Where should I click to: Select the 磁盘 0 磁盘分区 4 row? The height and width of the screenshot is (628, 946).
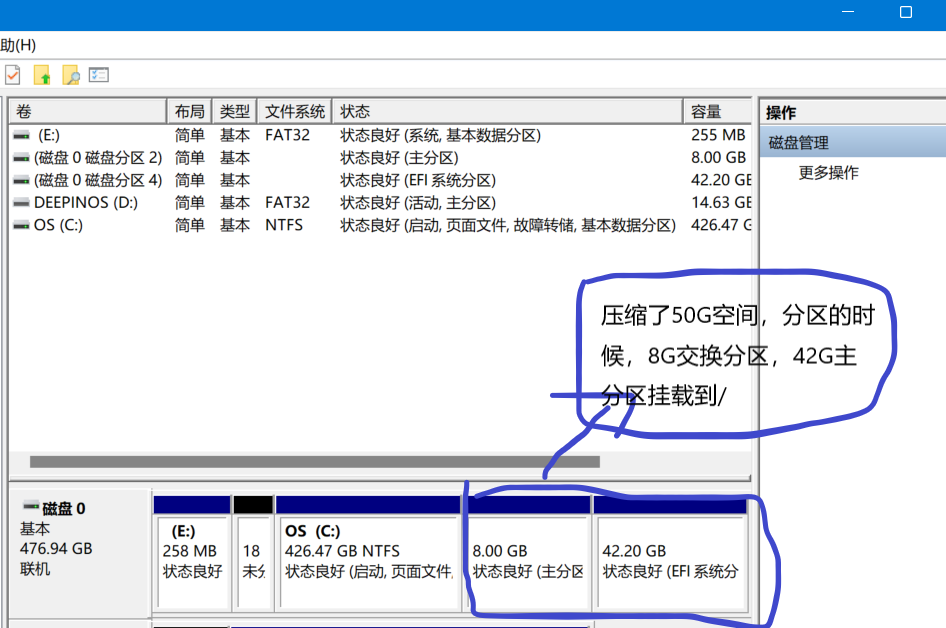(98, 181)
